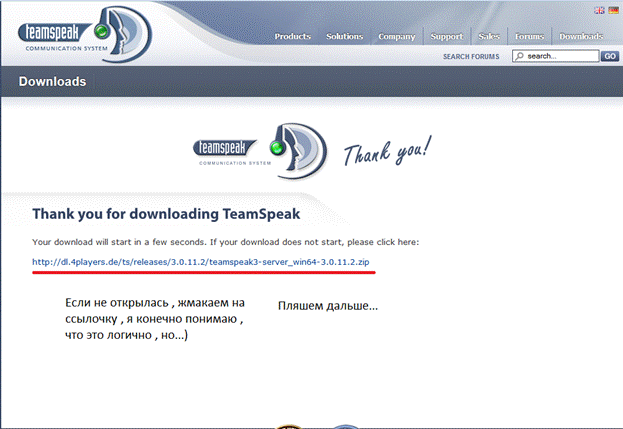
Task: Click the Downloads page title
Action: click(x=52, y=81)
